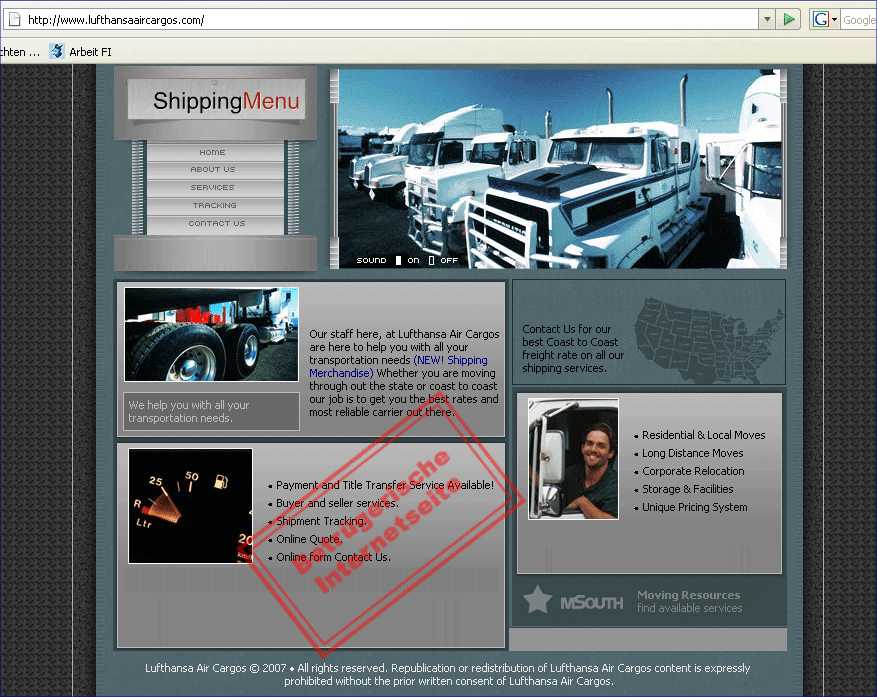Click Residential & Local Moves item
Viewport: 877px width, 697px height.
[x=703, y=435]
